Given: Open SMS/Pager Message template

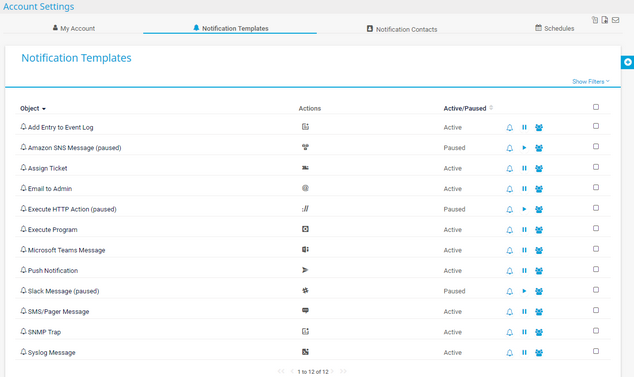Looking at the screenshot, I should [58, 311].
